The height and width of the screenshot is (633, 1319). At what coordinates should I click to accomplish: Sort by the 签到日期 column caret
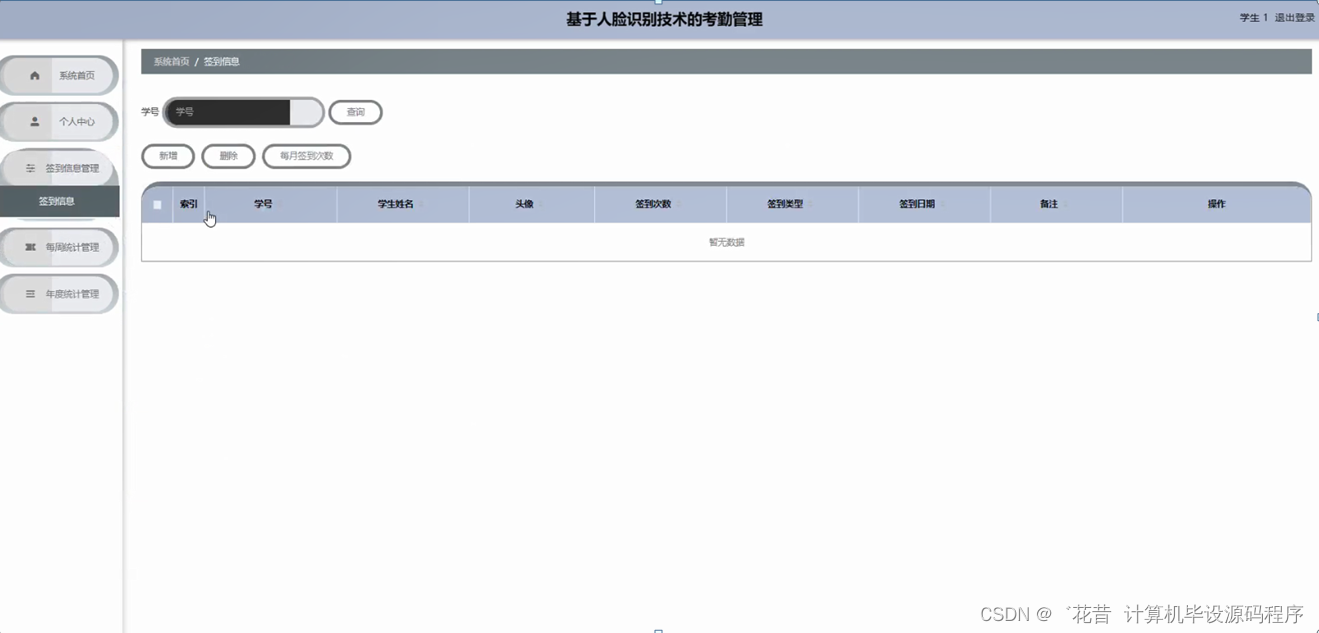pyautogui.click(x=942, y=204)
